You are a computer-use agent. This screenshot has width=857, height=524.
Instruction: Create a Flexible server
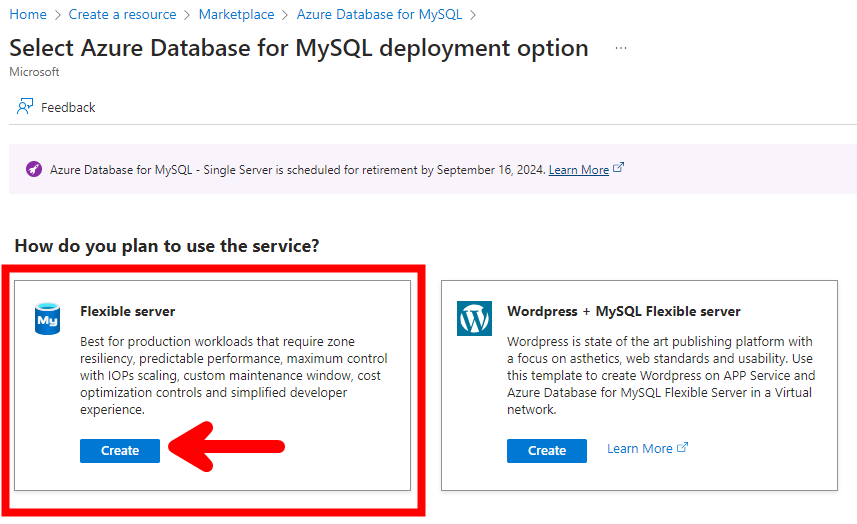120,451
